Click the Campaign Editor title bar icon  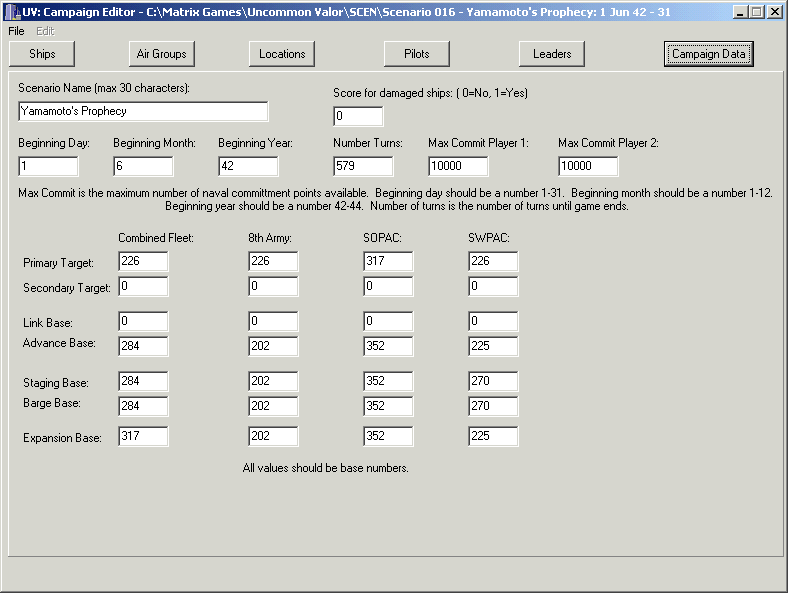point(12,12)
